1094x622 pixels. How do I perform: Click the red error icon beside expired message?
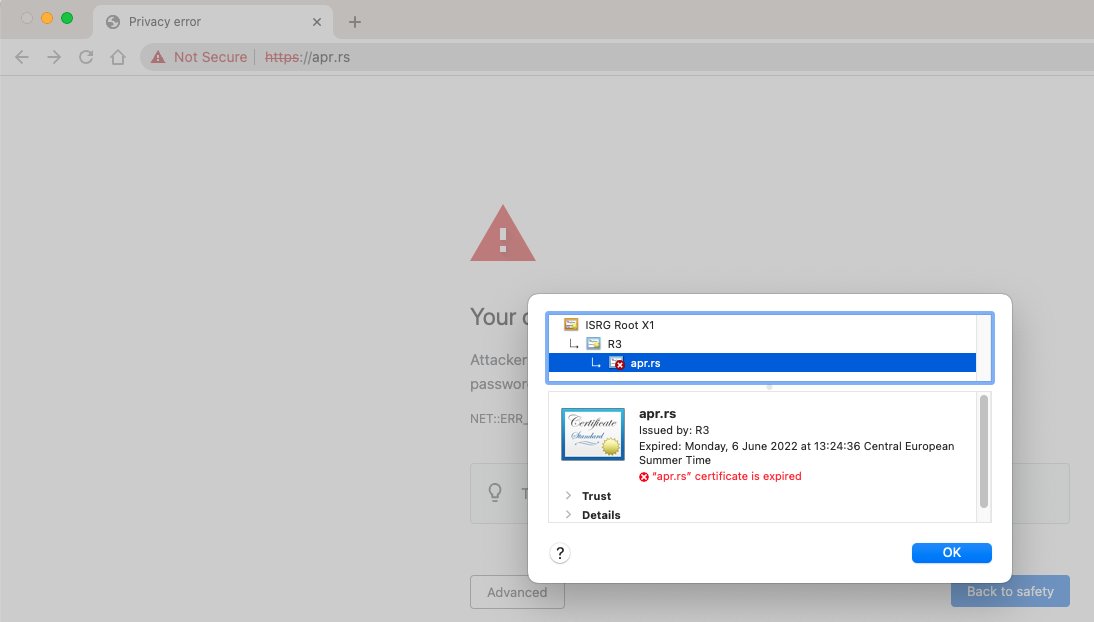[x=644, y=477]
